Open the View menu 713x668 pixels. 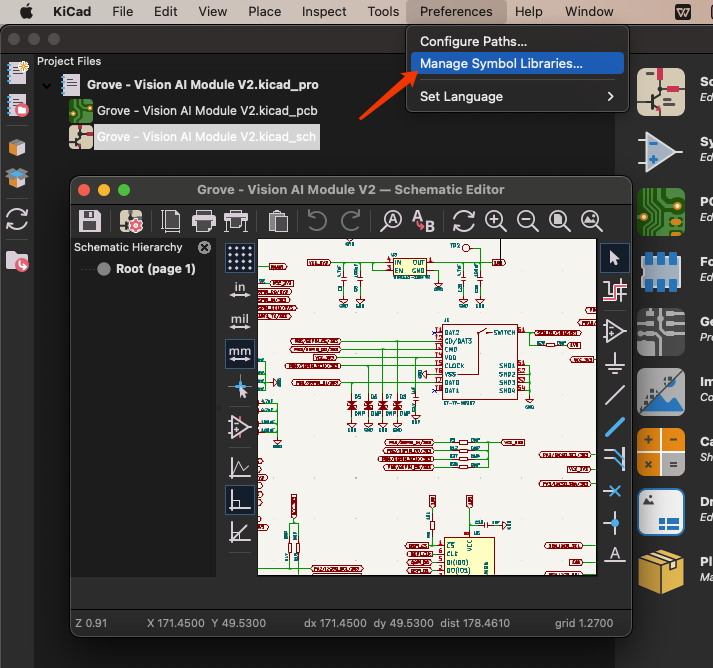[212, 11]
